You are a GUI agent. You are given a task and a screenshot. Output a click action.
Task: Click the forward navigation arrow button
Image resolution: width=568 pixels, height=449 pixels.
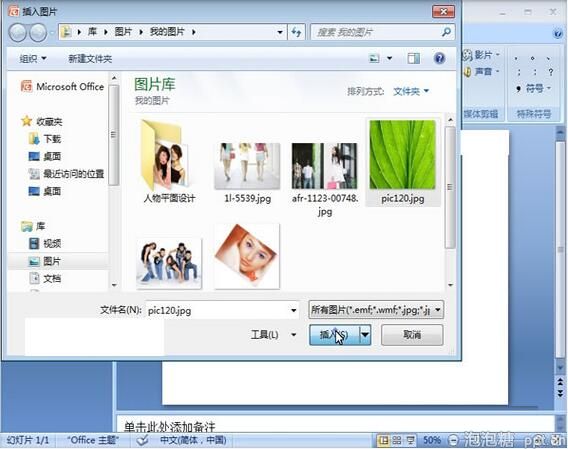(38, 33)
